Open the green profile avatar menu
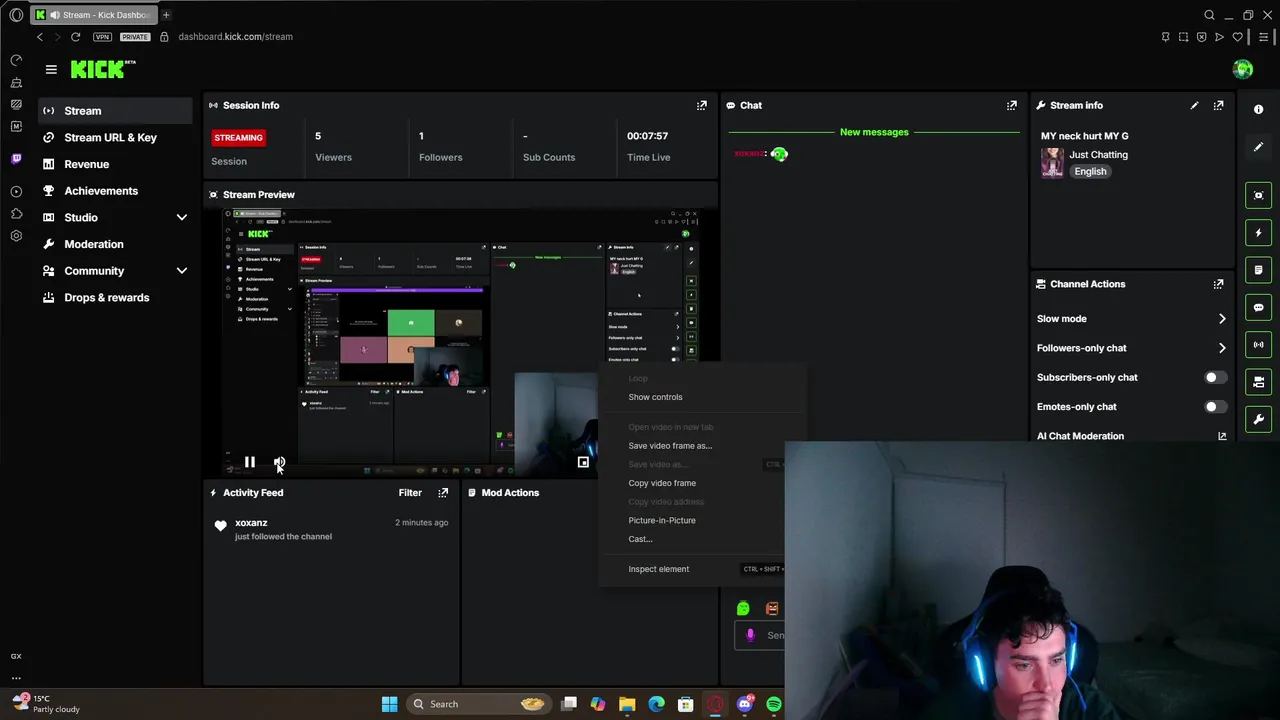 [x=1243, y=69]
